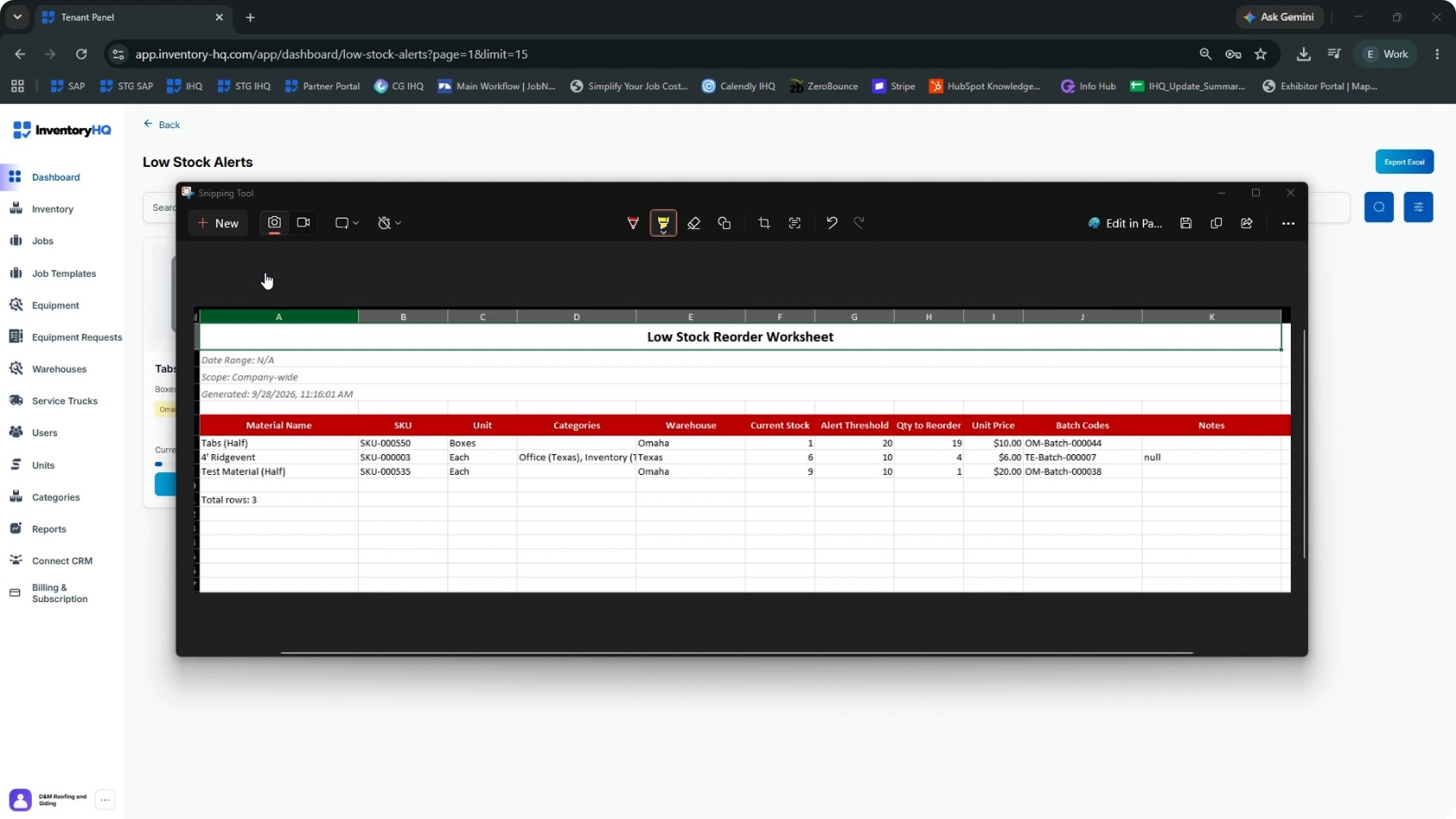1456x819 pixels.
Task: Select the Snip camera mode in Snipping Tool
Action: [x=275, y=223]
